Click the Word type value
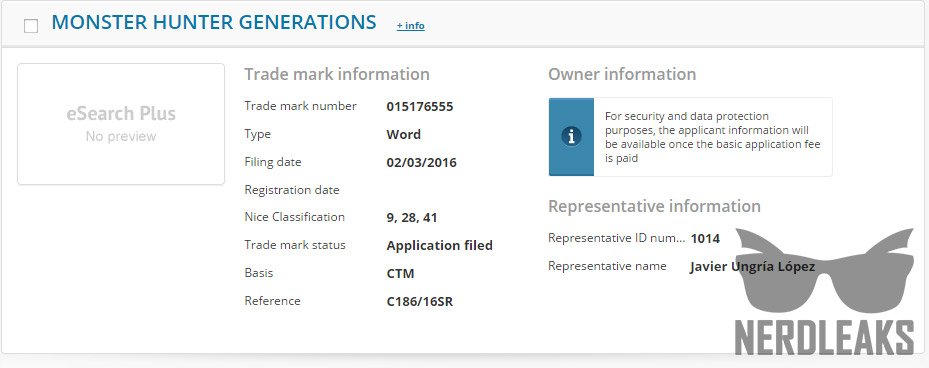 coord(403,135)
